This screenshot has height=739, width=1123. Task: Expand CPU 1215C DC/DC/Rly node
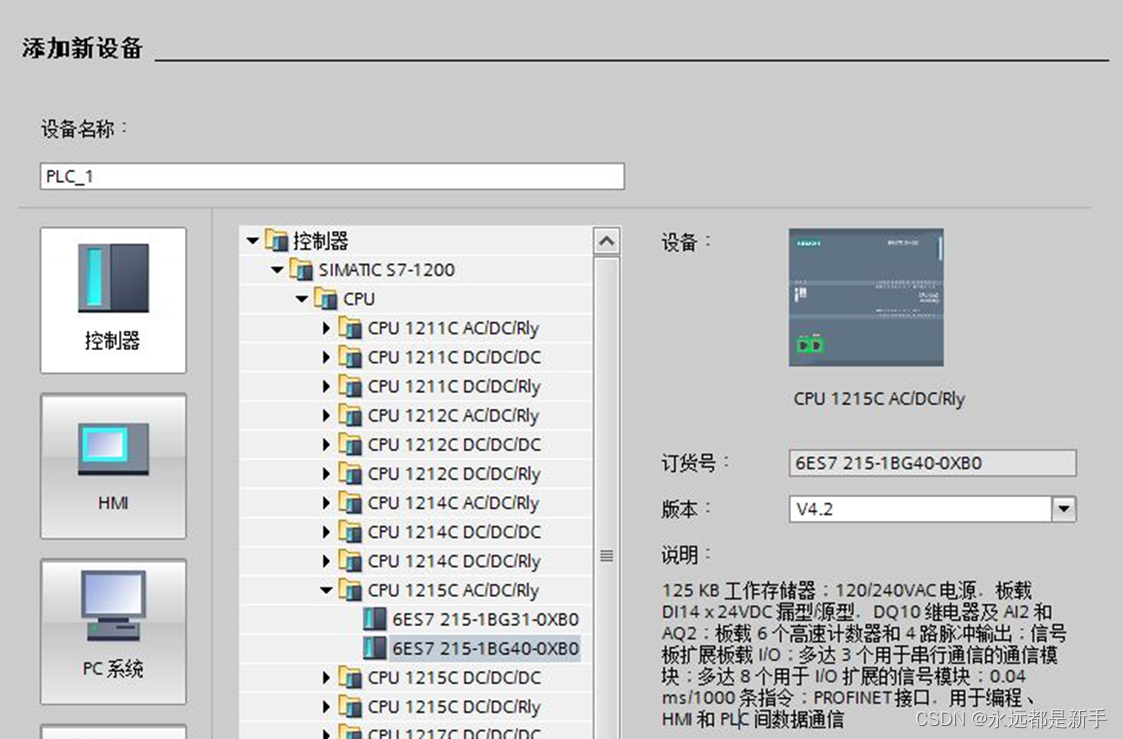327,707
